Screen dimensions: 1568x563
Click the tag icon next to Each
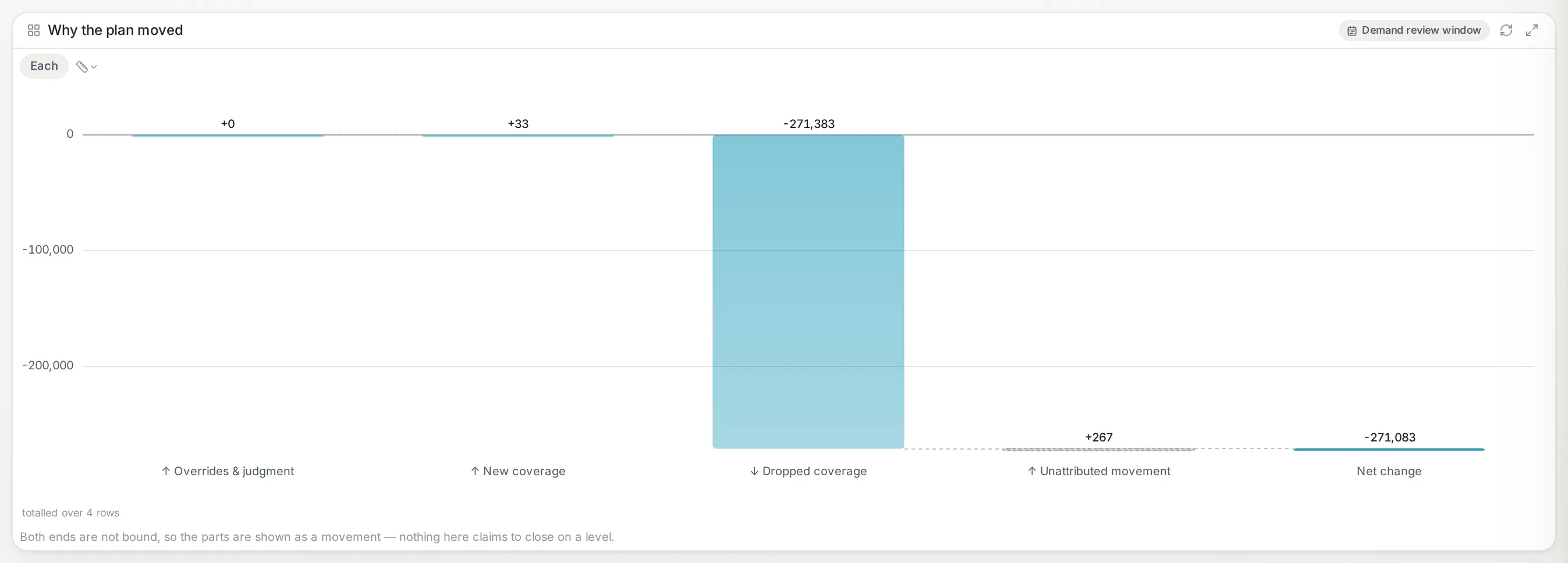pyautogui.click(x=81, y=66)
